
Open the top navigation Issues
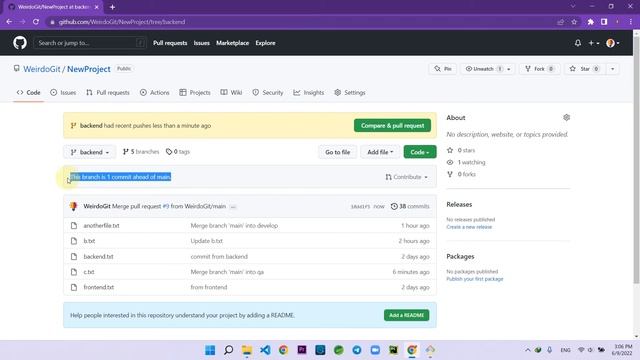(x=202, y=43)
